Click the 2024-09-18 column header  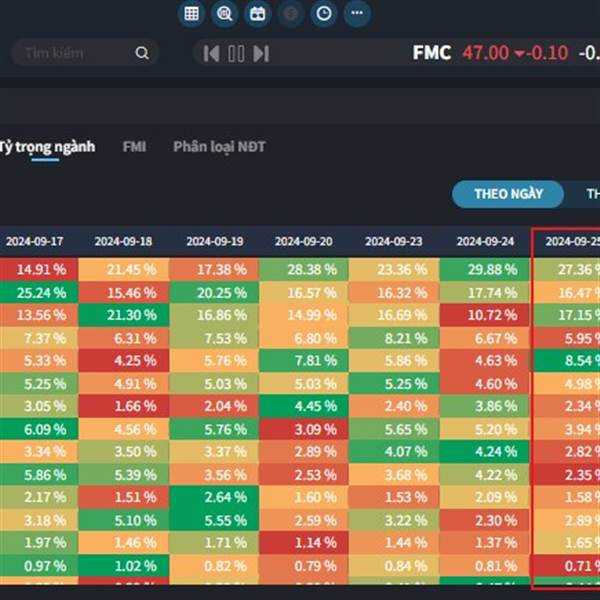123,241
